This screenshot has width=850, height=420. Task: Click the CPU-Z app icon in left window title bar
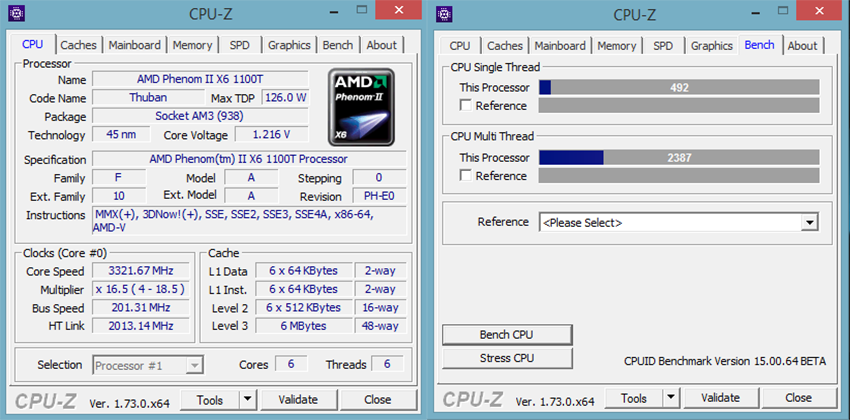point(17,12)
